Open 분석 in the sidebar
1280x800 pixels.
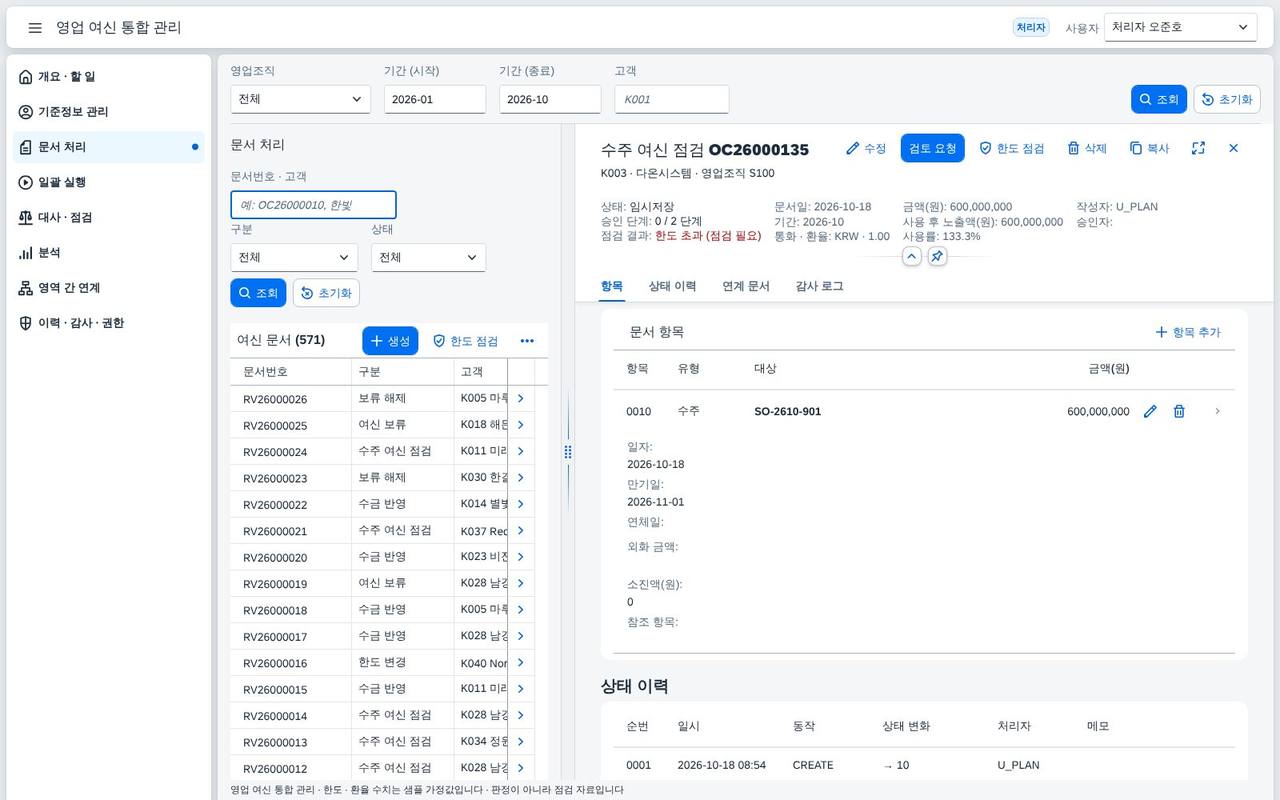click(110, 253)
